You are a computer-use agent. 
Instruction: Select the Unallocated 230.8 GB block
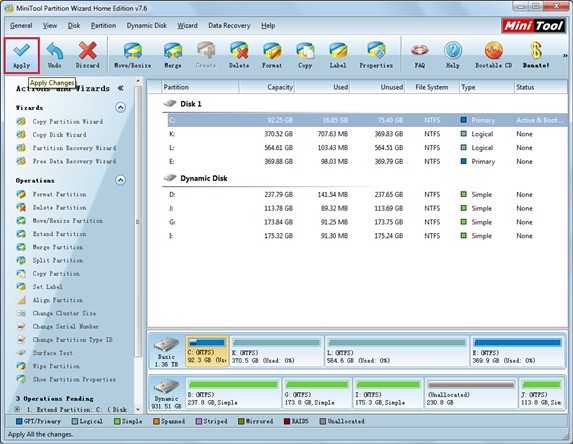coord(471,393)
